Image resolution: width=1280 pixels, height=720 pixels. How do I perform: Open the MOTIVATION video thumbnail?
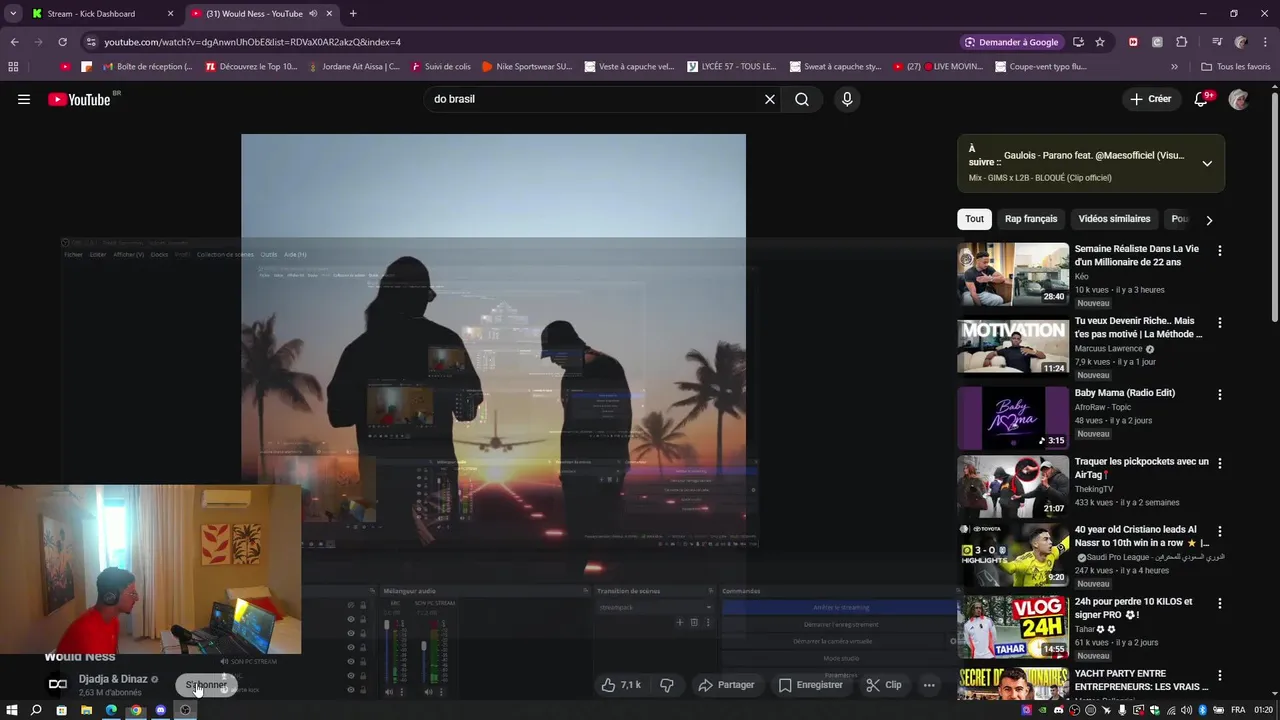point(1013,346)
